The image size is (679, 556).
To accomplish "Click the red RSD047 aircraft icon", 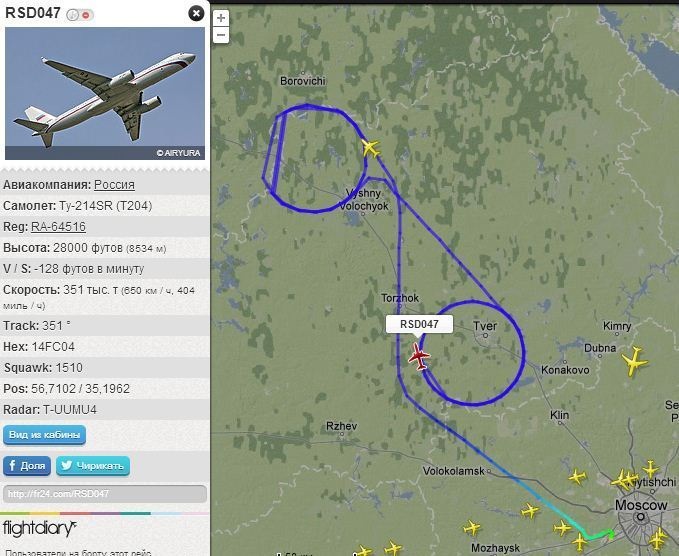I will [419, 356].
